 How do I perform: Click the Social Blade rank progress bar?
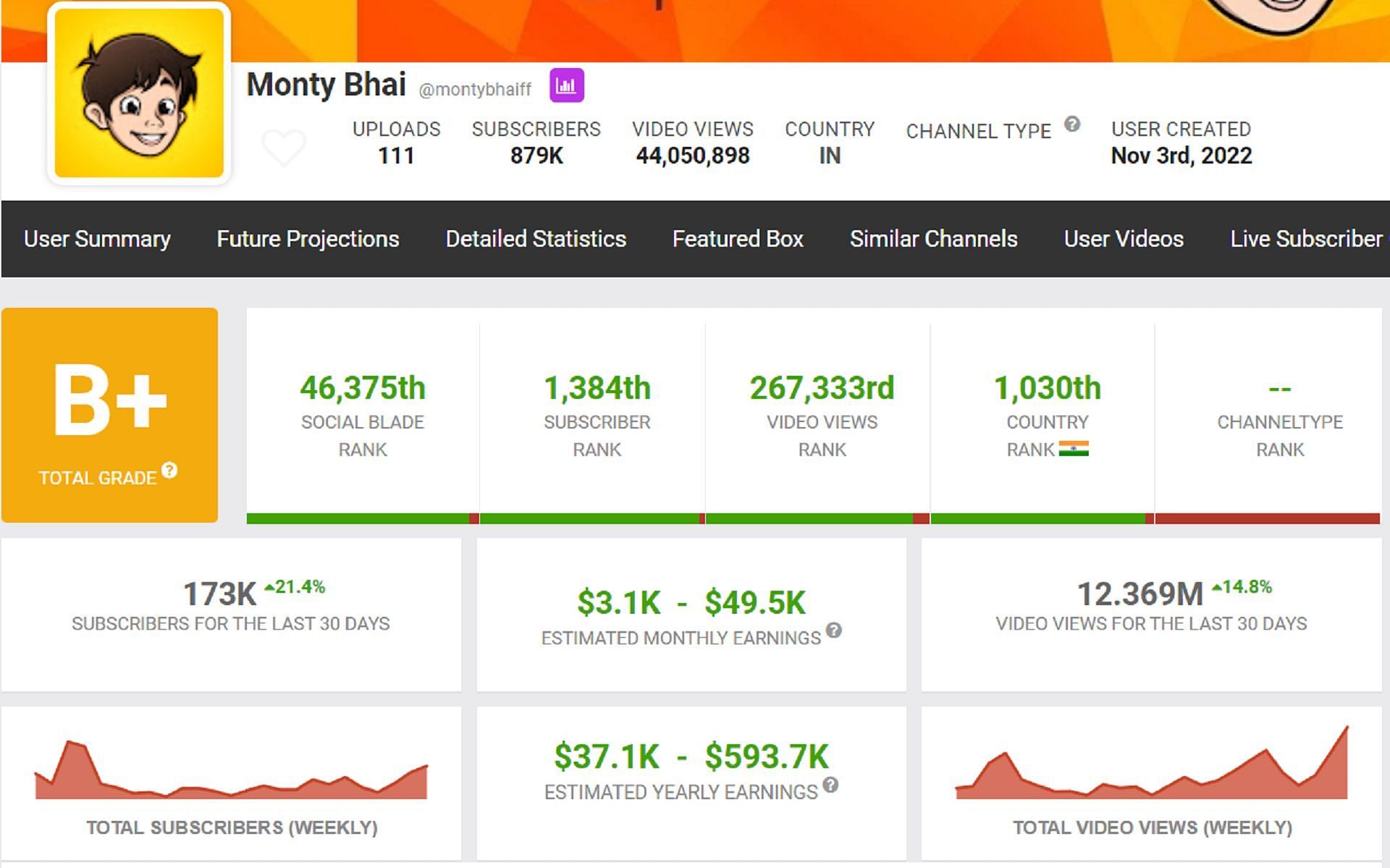tap(363, 518)
